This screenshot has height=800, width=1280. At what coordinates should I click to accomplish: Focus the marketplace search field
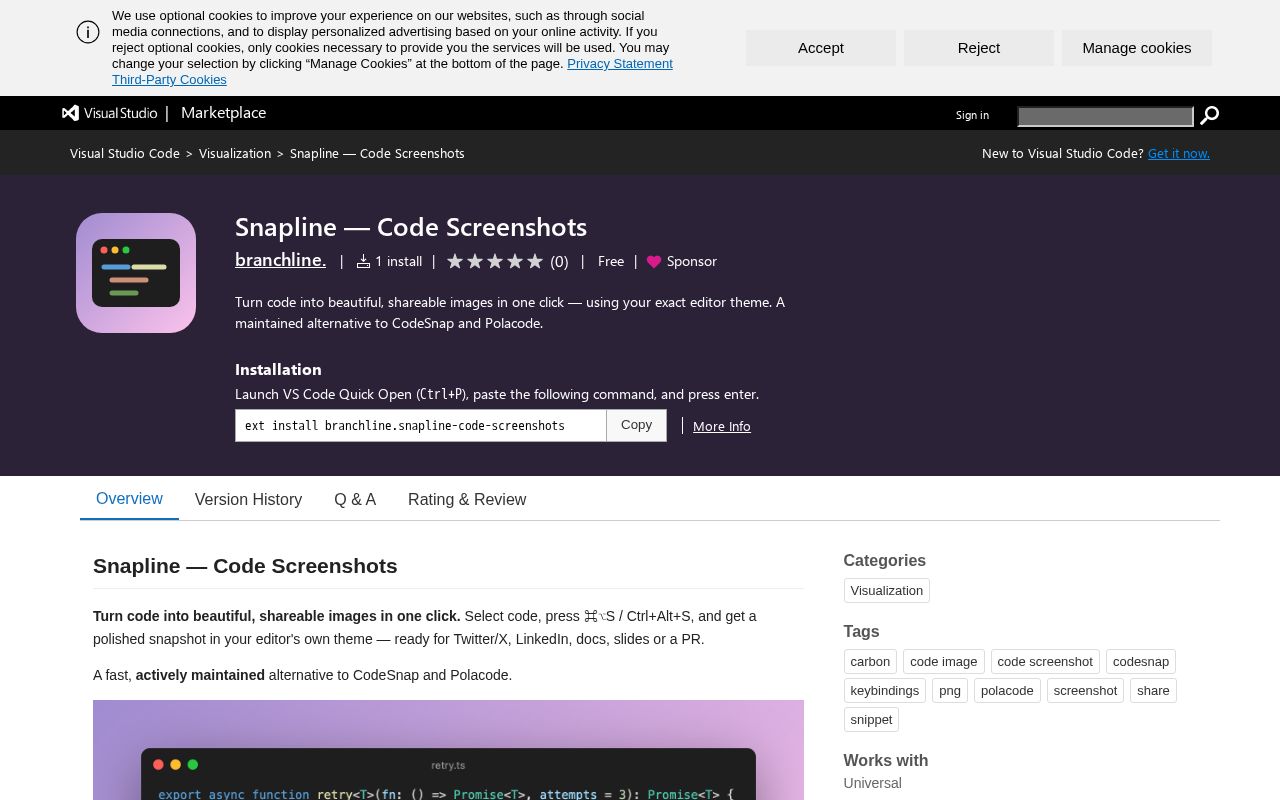pos(1105,117)
